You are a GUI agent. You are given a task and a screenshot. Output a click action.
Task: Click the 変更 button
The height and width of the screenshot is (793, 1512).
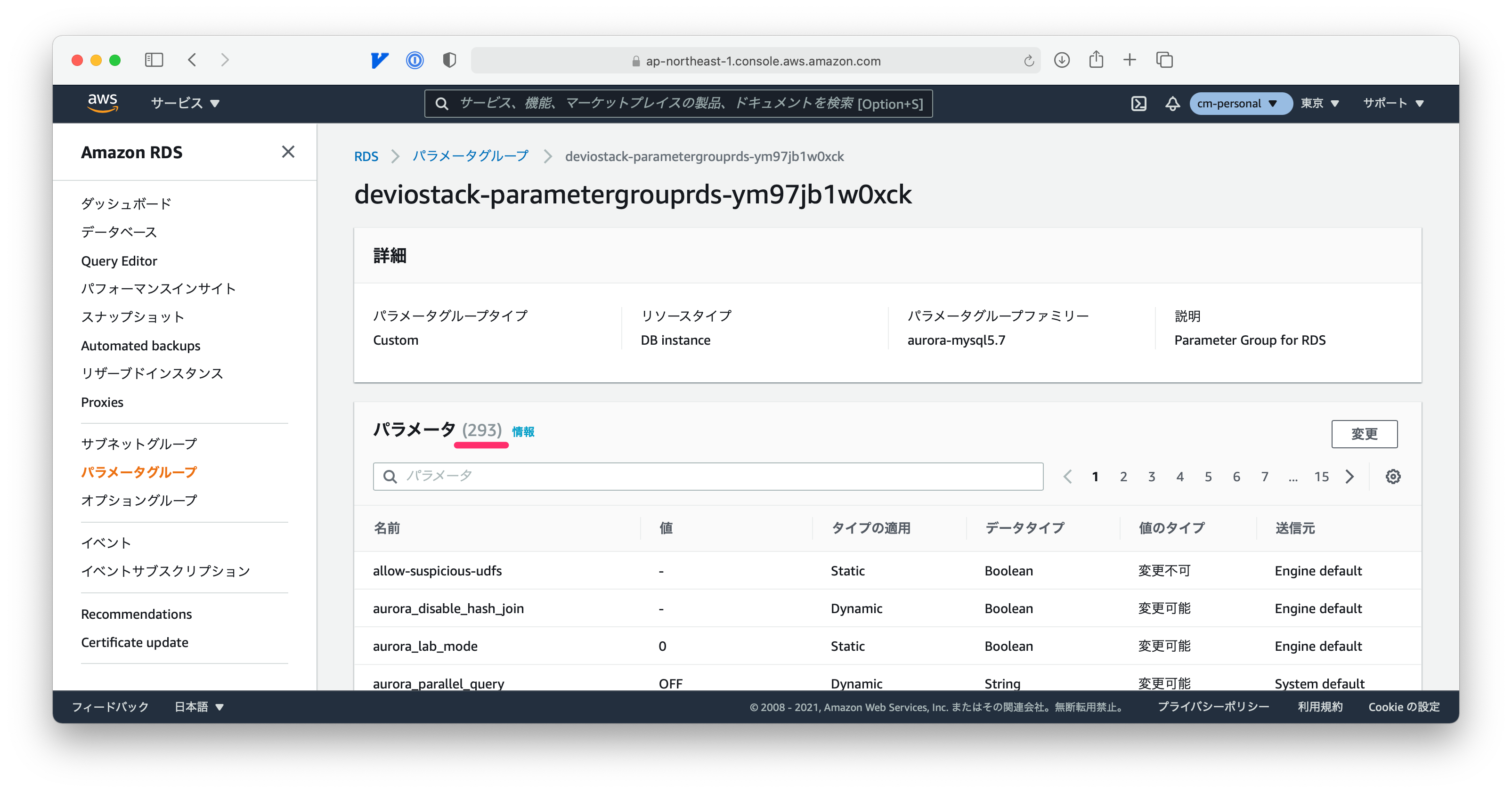pos(1365,434)
